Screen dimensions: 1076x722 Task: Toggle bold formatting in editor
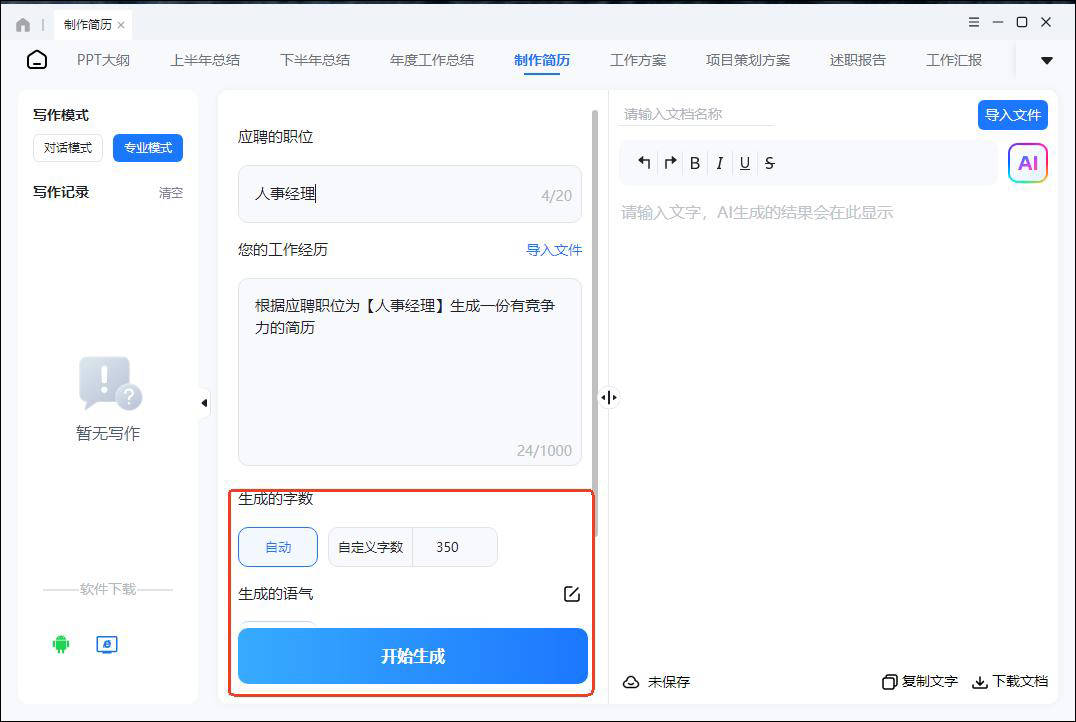[x=695, y=163]
